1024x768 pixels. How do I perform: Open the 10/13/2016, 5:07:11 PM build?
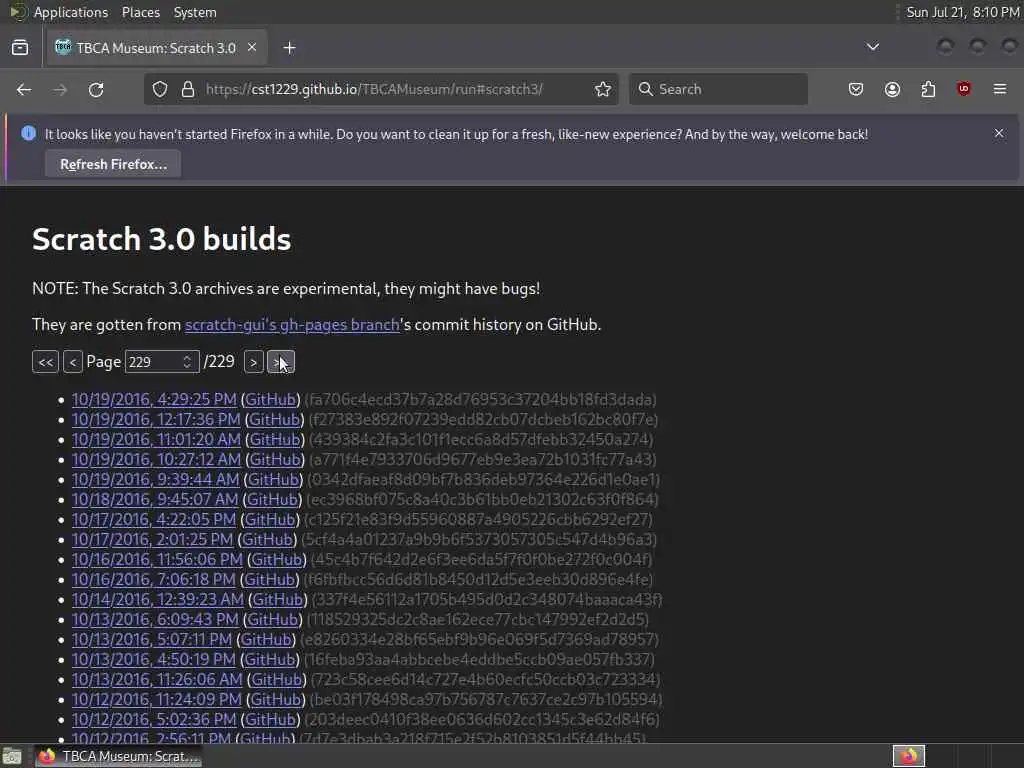[x=152, y=639]
